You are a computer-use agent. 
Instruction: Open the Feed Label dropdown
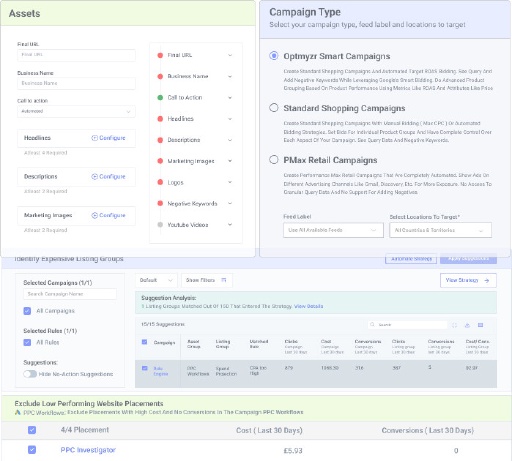333,230
